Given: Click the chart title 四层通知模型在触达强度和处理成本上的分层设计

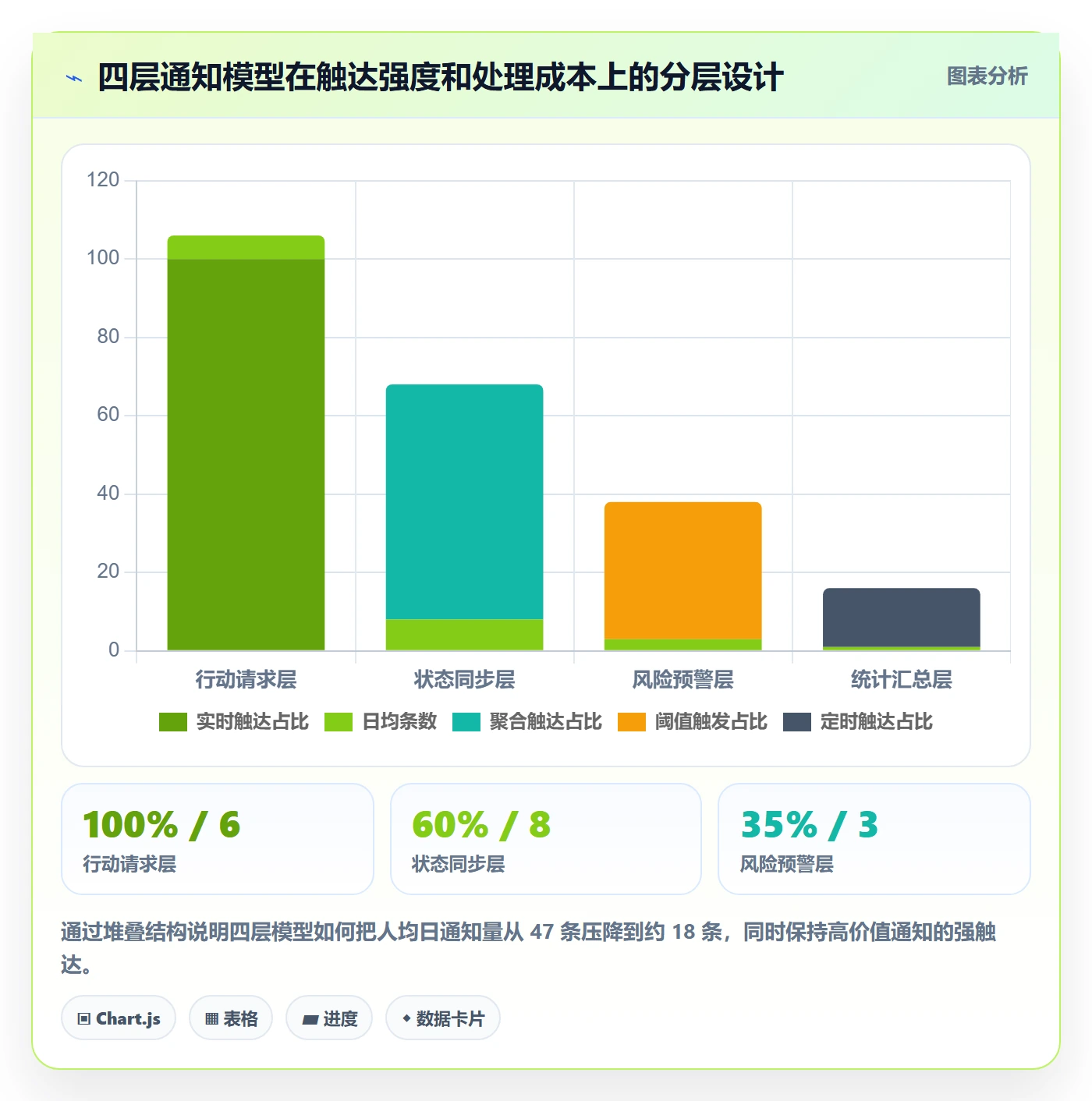Looking at the screenshot, I should coord(441,78).
